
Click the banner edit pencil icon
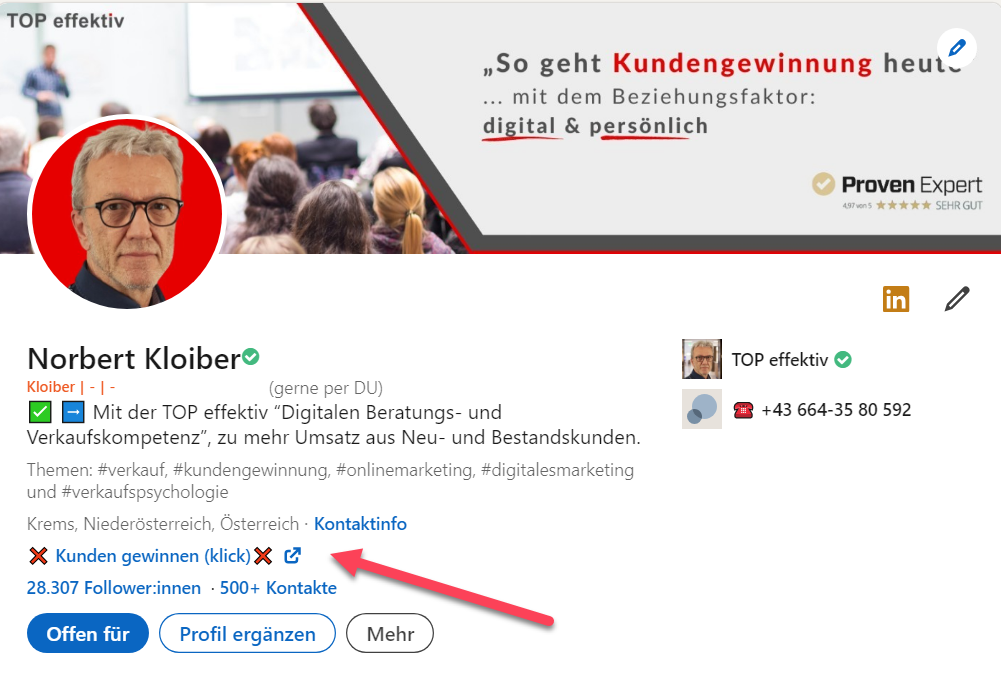[x=956, y=48]
